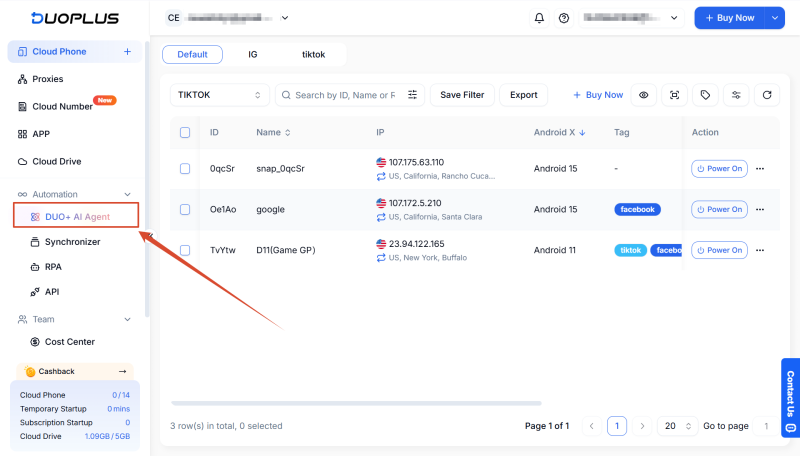Tick the select-all checkbox in table header
Viewport: 800px width, 456px height.
tap(185, 133)
